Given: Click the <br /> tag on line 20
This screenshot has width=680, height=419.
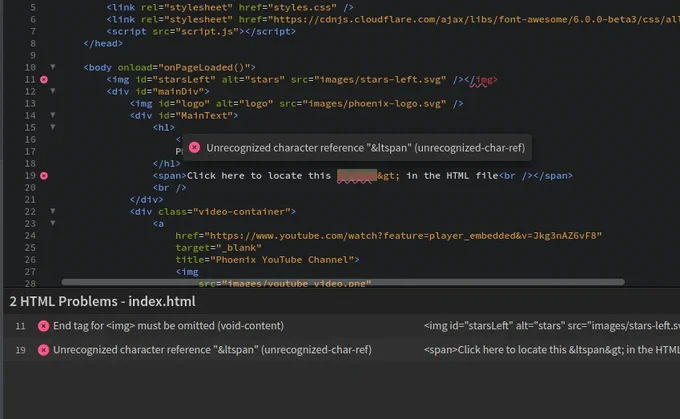Looking at the screenshot, I should [x=170, y=188].
